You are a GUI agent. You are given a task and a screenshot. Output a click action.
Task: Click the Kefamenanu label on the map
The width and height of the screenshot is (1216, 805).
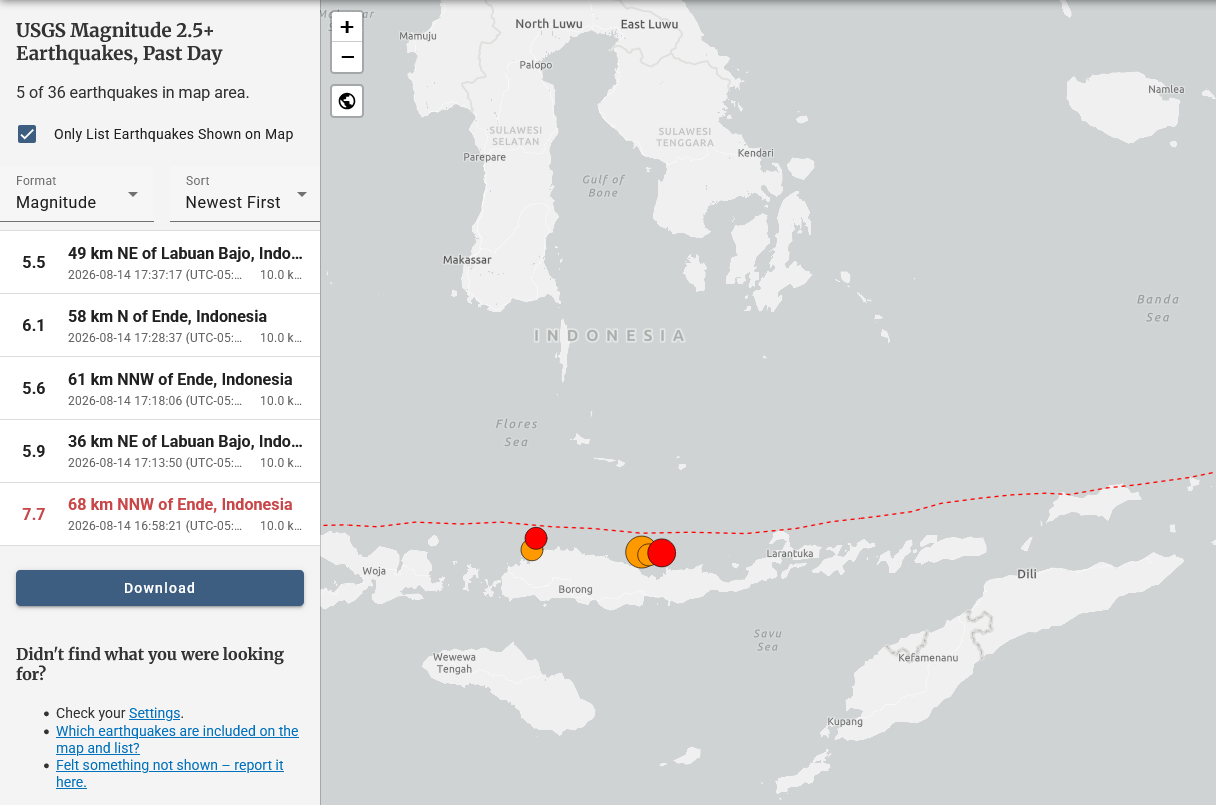point(928,658)
